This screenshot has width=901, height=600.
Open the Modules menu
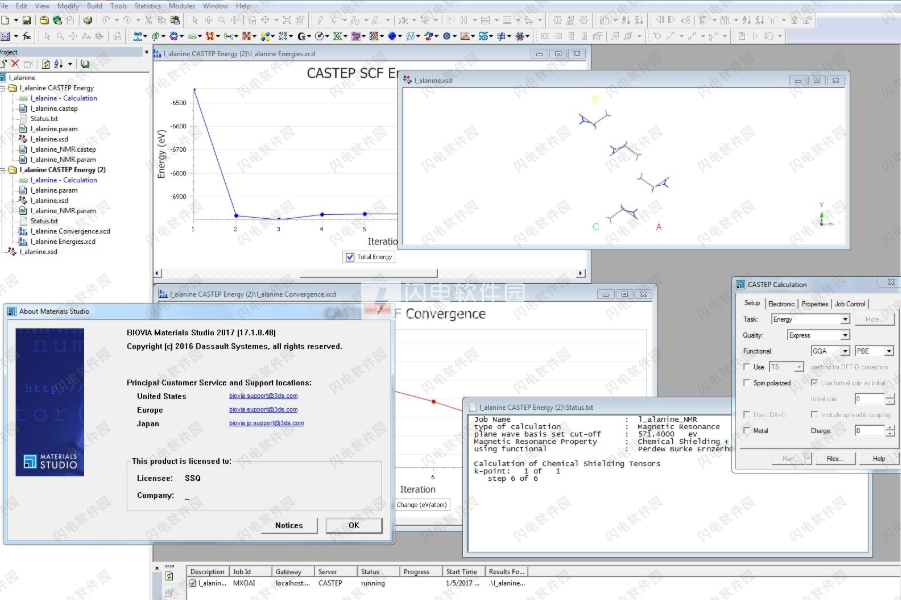[x=180, y=5]
